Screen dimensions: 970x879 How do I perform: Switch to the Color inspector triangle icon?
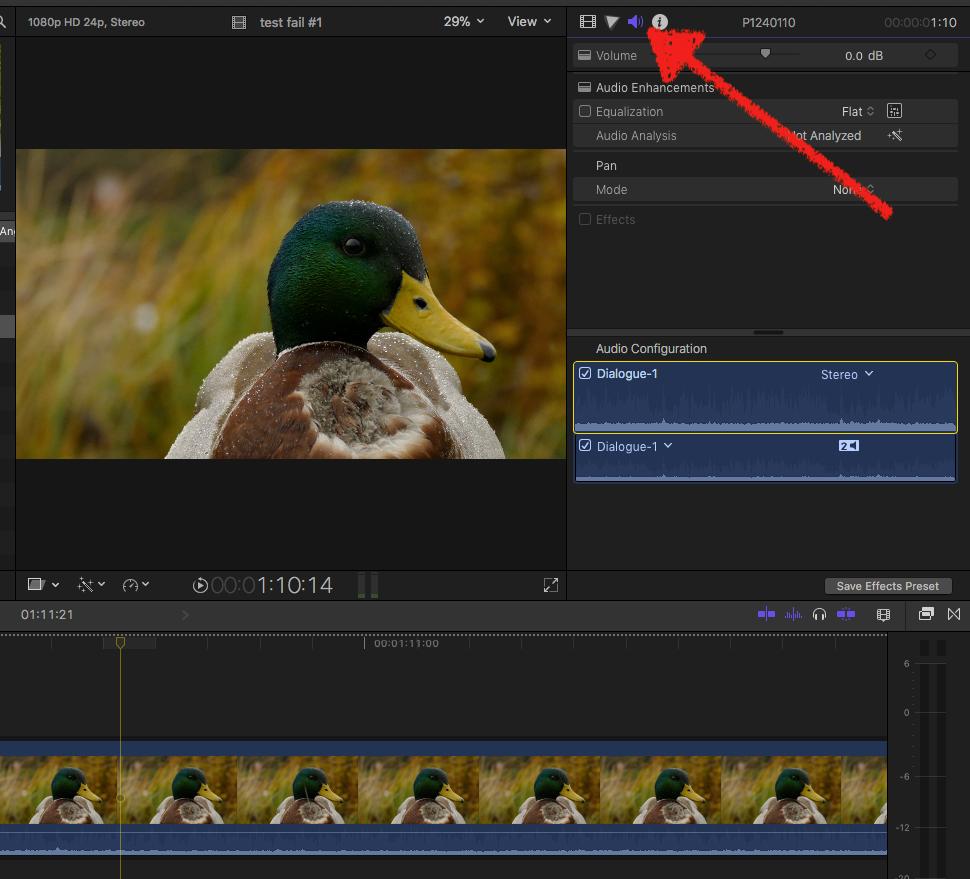click(612, 22)
